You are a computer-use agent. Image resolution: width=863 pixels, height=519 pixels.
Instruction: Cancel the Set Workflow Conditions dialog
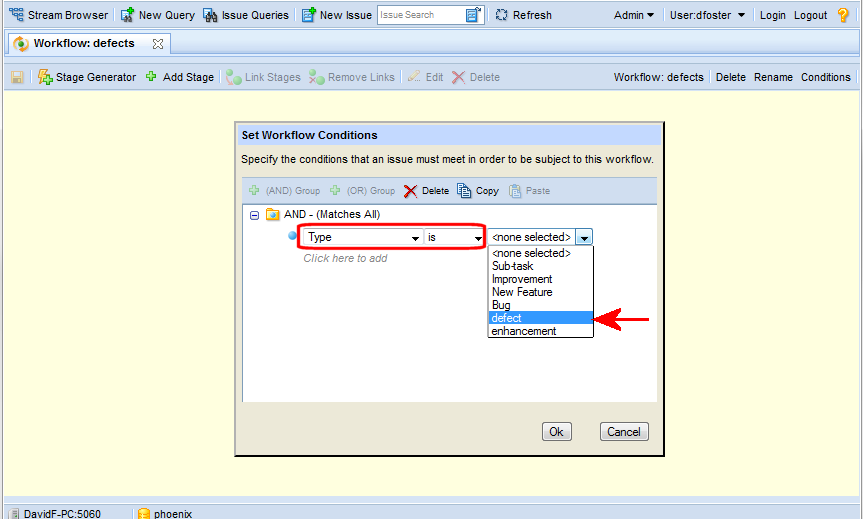tap(624, 431)
